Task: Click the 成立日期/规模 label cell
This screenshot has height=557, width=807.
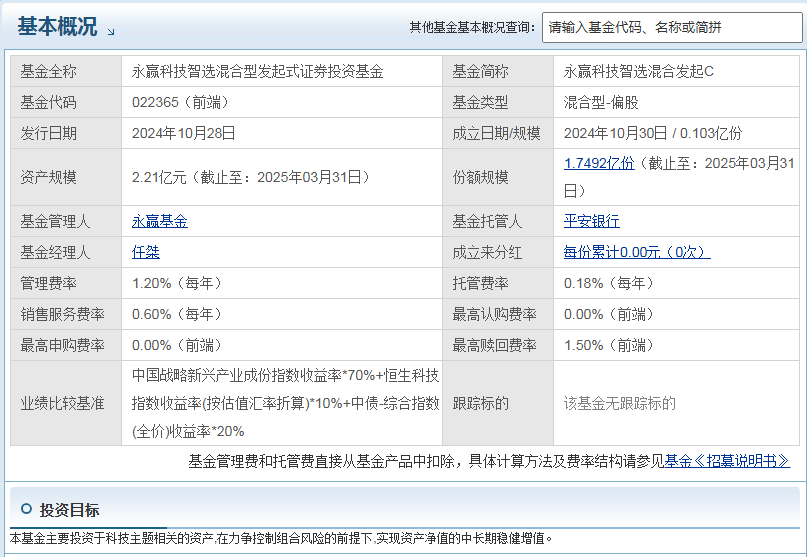Action: (498, 133)
